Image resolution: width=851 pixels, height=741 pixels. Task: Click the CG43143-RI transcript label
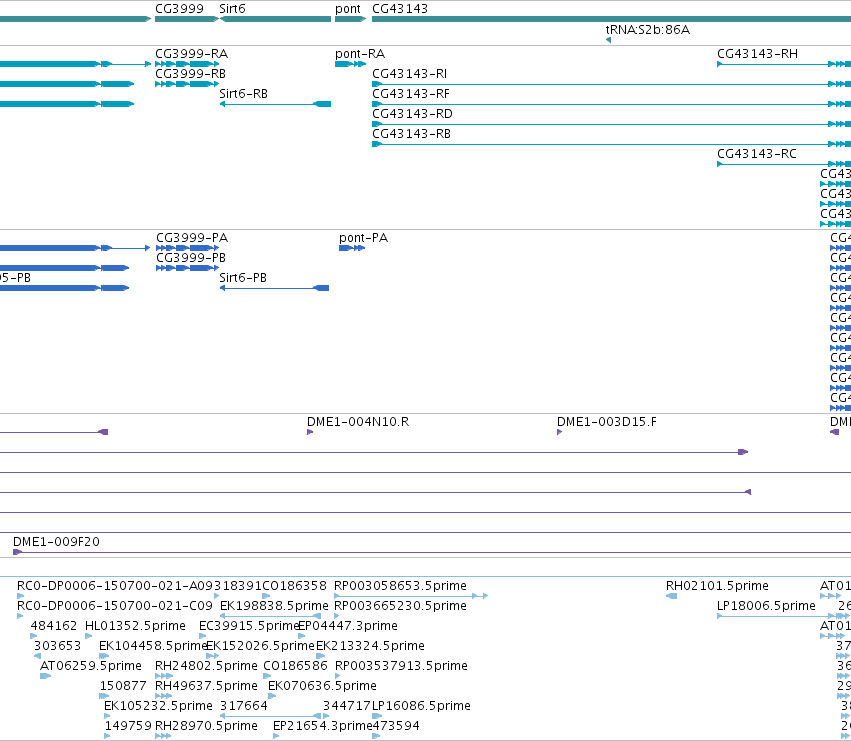410,74
